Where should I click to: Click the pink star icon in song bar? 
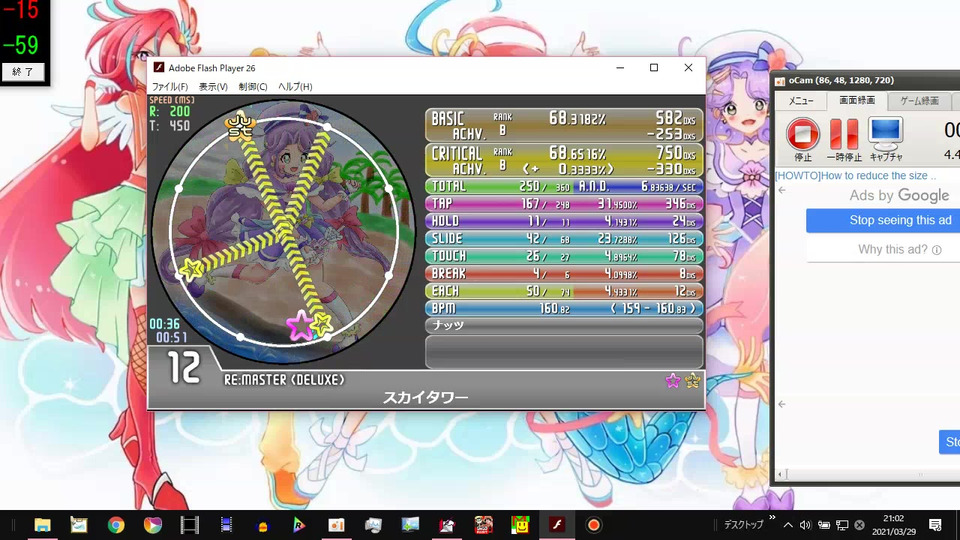673,381
